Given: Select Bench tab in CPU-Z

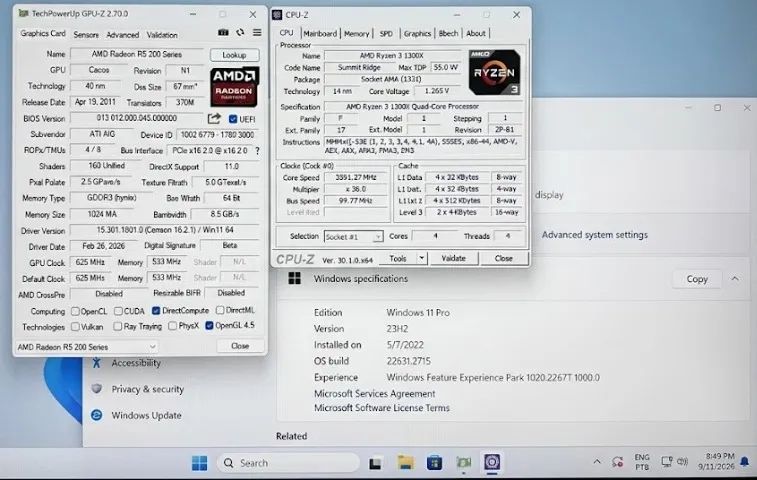Looking at the screenshot, I should [x=448, y=33].
